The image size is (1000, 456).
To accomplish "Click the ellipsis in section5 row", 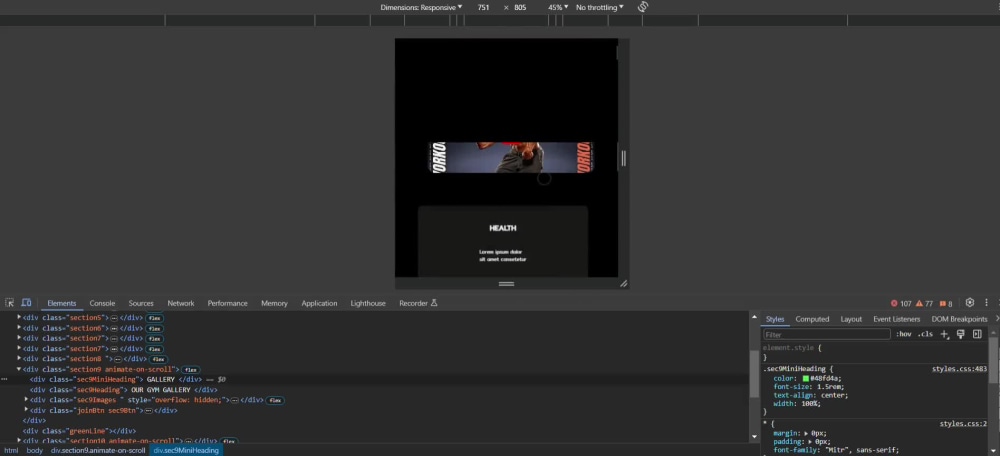I will pos(114,318).
